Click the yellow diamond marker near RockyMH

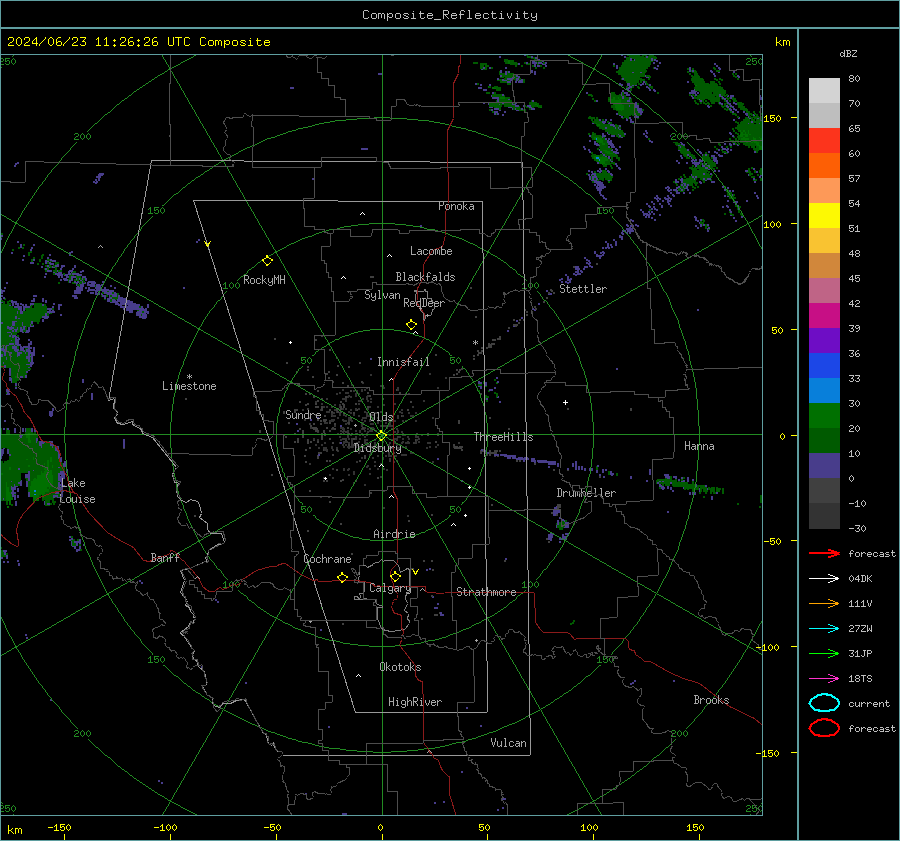(267, 261)
